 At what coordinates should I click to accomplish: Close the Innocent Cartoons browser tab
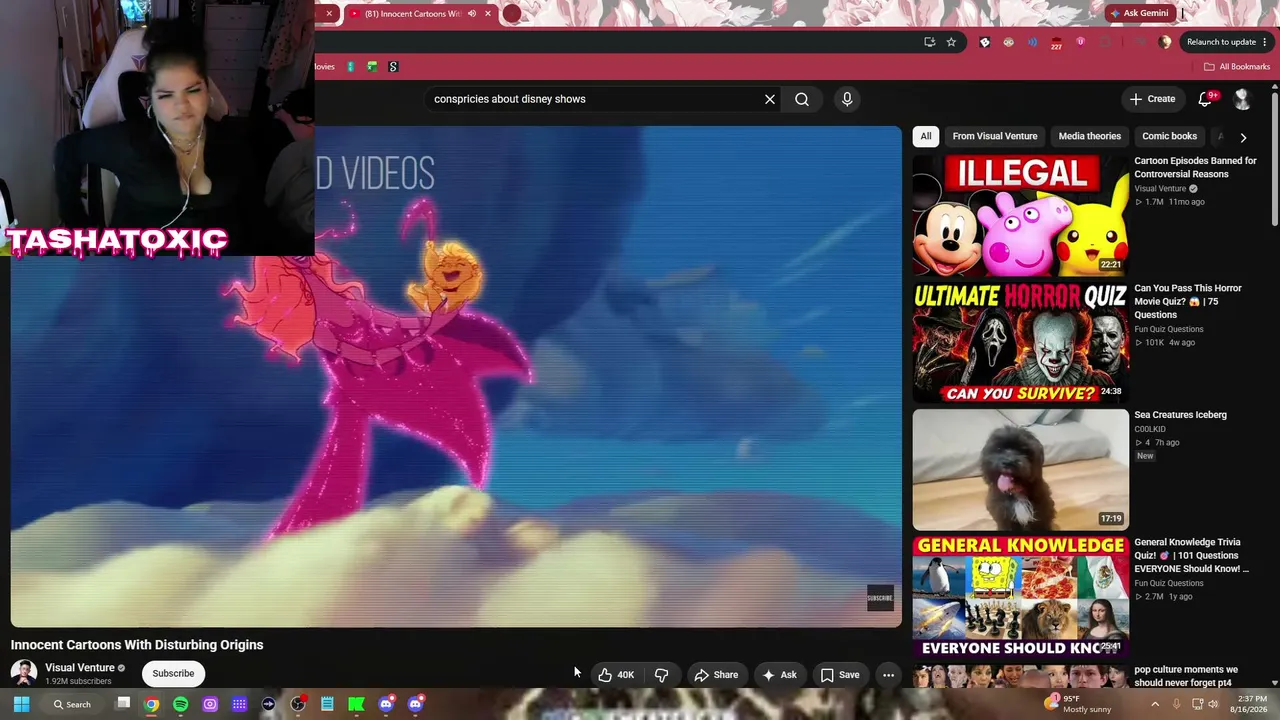[488, 14]
